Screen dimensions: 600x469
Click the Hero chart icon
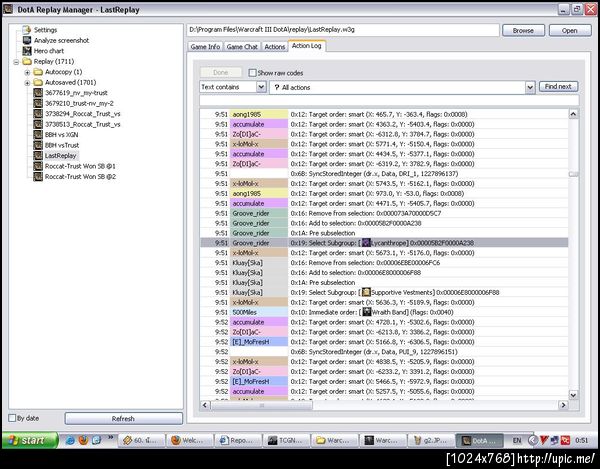pyautogui.click(x=26, y=50)
